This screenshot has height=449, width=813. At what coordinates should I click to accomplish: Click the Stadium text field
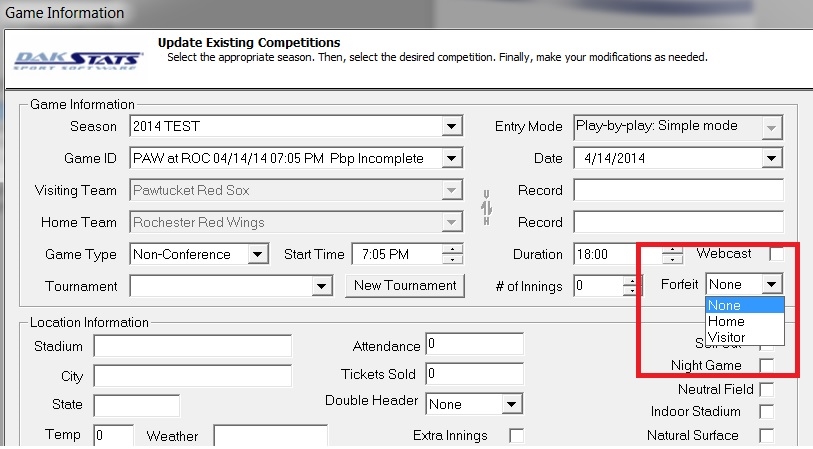click(x=192, y=346)
